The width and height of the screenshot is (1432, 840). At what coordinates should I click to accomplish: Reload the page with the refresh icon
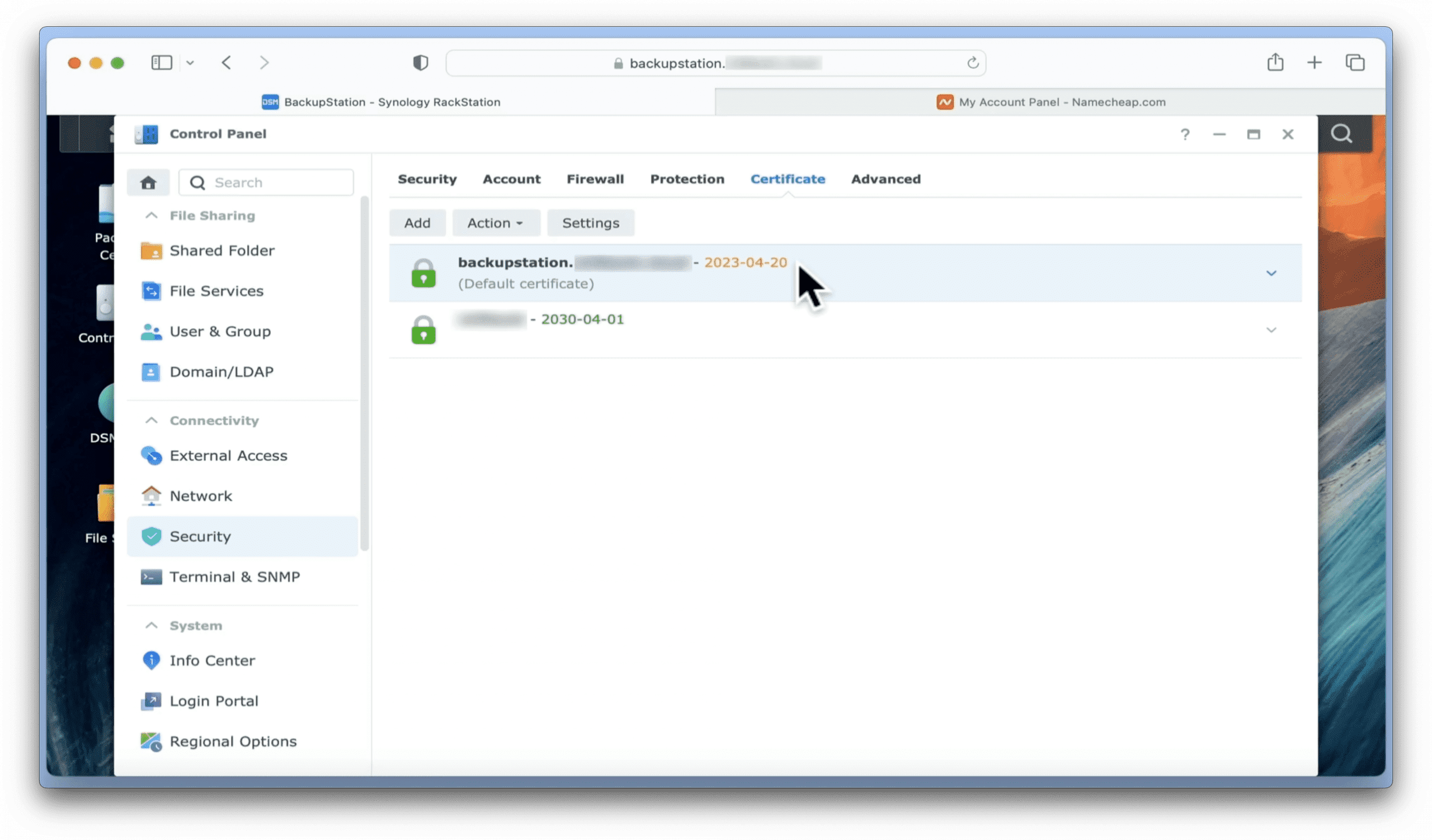[973, 63]
